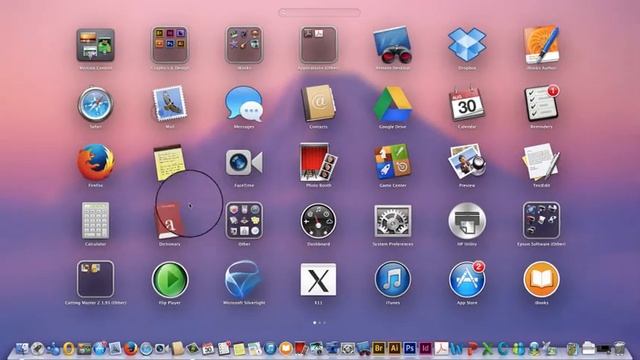The width and height of the screenshot is (640, 360).
Task: Launch the X11 app
Action: [318, 280]
